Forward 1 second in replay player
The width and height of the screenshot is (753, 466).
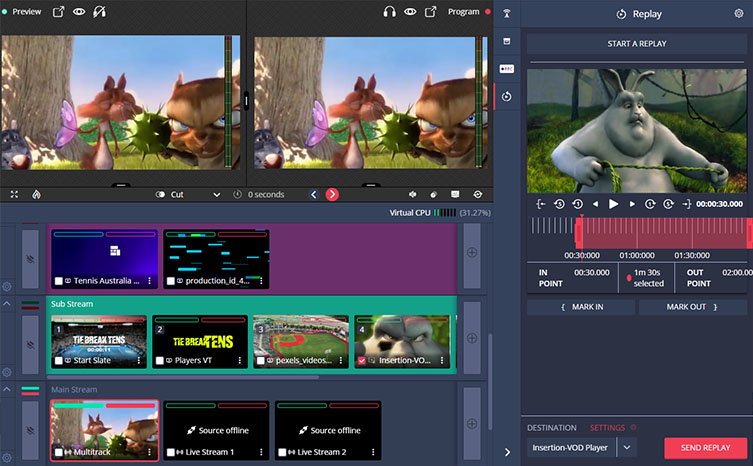(650, 204)
